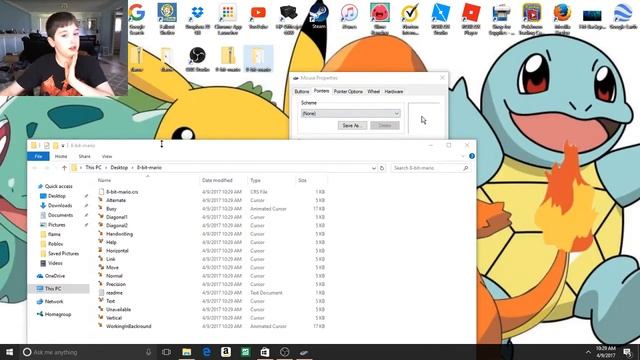Select the Normal cursor file

[x=114, y=276]
